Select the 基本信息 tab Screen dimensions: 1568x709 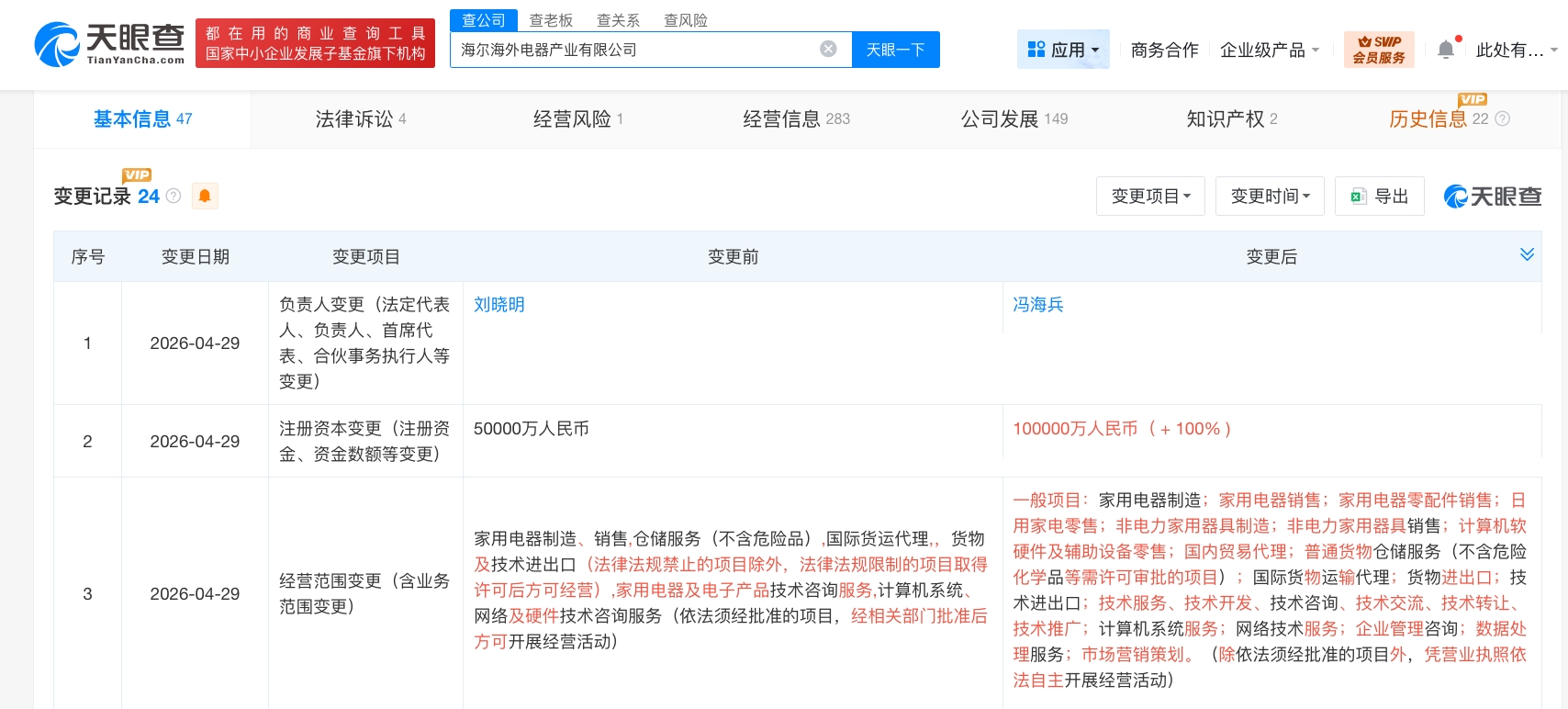[142, 119]
